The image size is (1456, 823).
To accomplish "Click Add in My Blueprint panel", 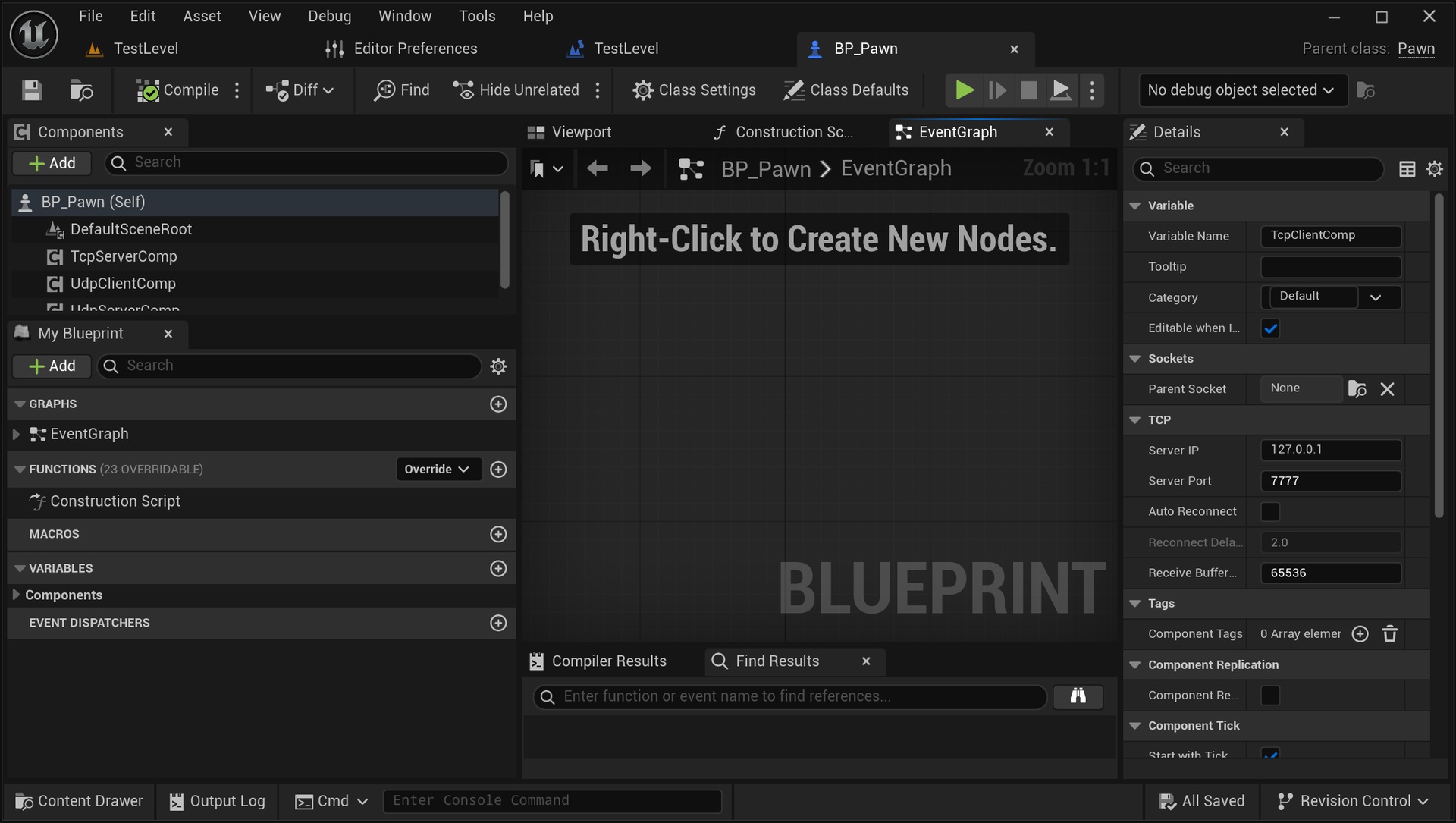I will coord(52,366).
